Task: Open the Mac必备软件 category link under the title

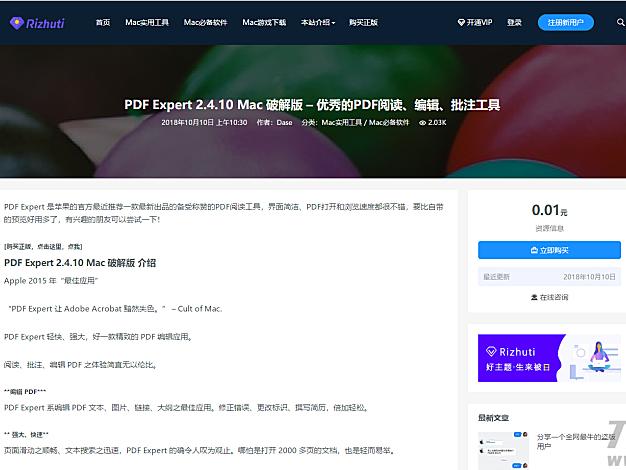Action: (389, 123)
